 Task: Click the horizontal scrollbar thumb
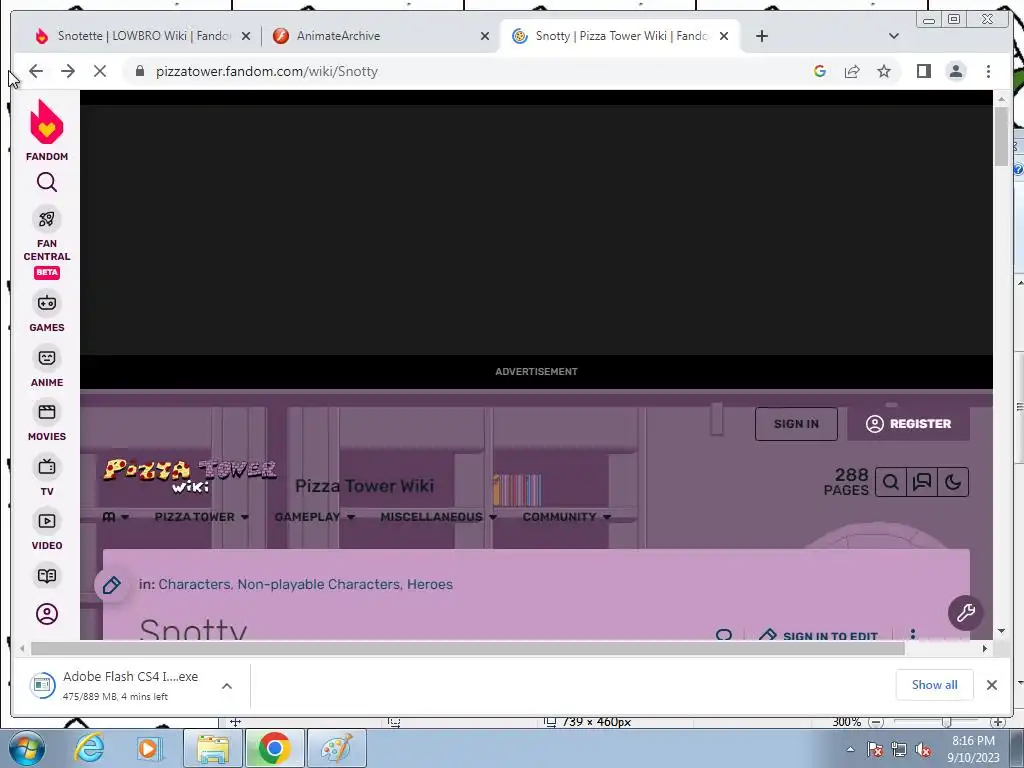pyautogui.click(x=468, y=648)
